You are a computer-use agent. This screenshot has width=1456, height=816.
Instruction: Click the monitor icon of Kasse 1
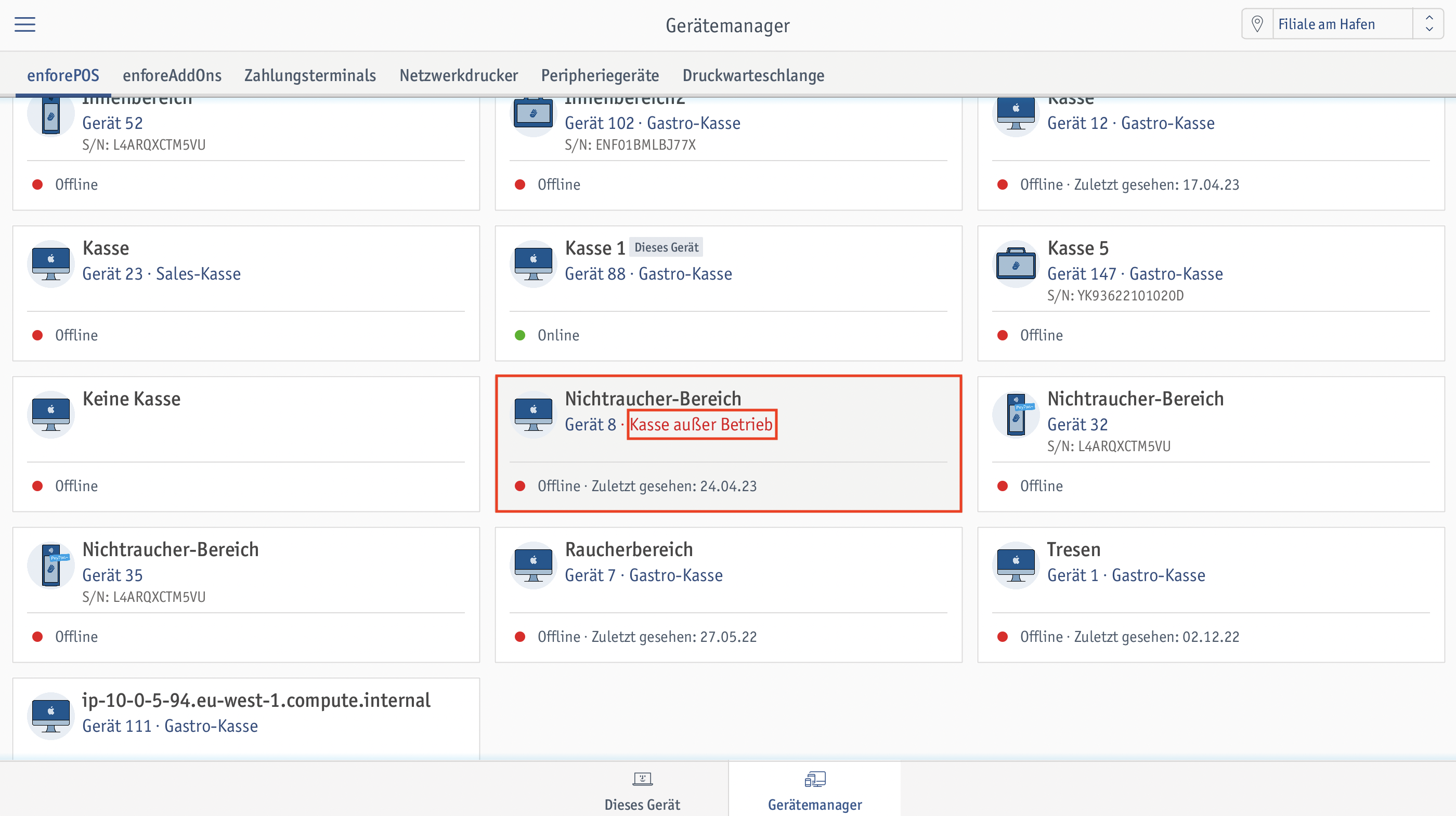tap(533, 264)
